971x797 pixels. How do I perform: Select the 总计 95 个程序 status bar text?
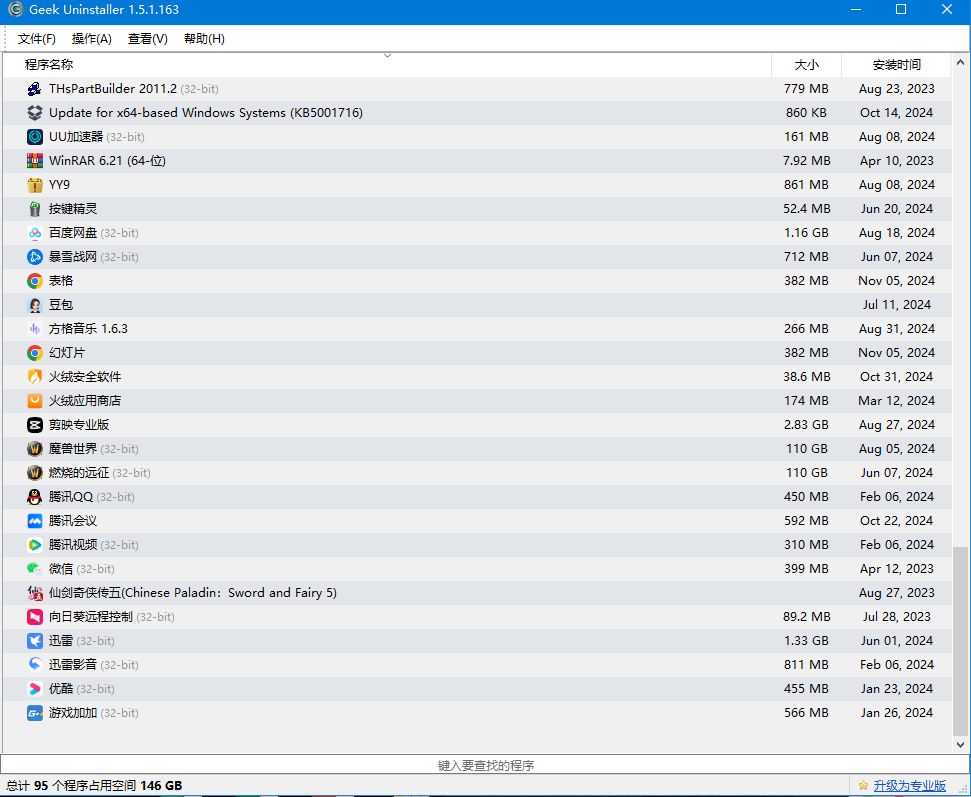(94, 786)
